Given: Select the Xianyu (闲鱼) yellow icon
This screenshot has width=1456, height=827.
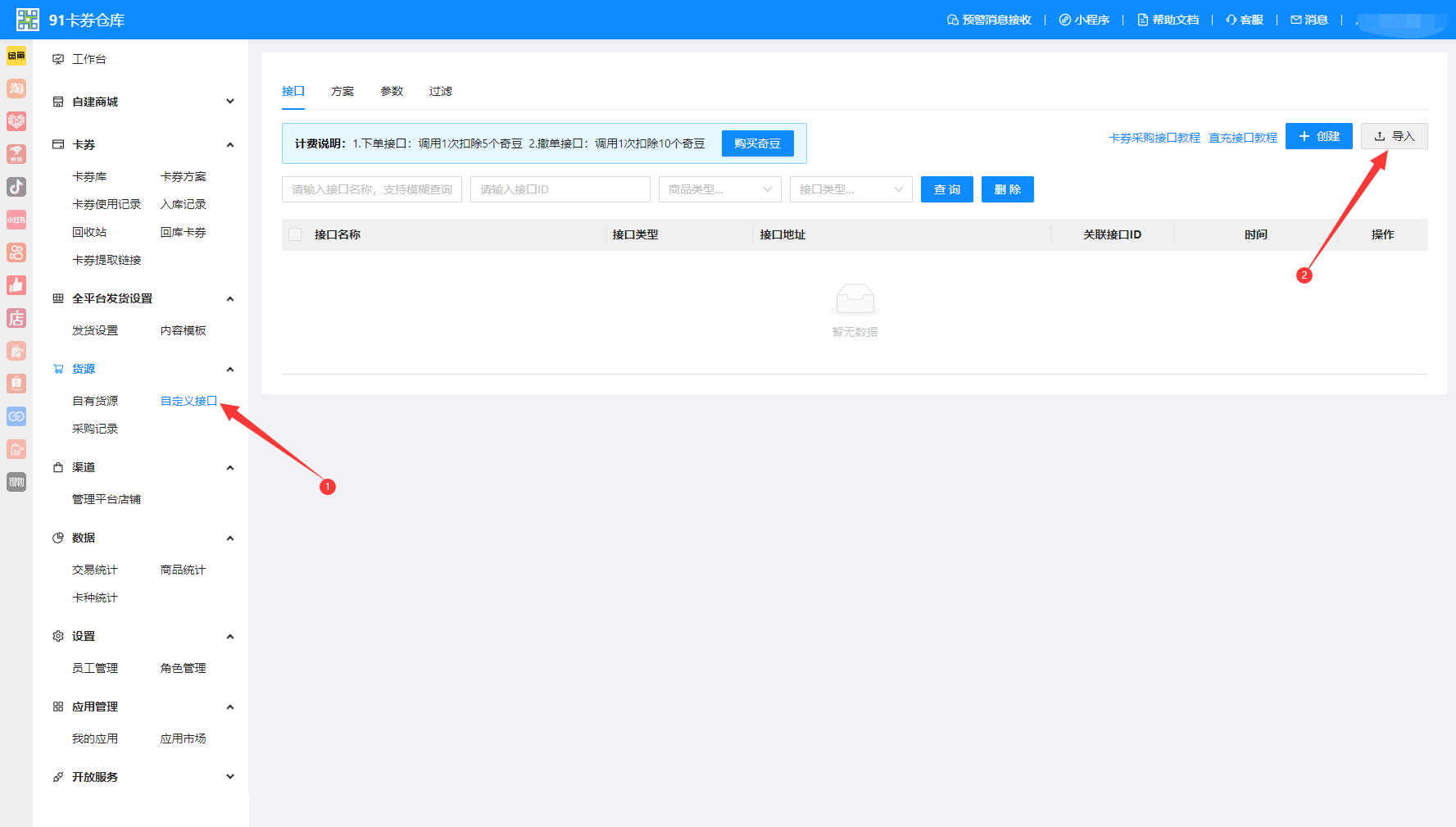Looking at the screenshot, I should click(16, 56).
